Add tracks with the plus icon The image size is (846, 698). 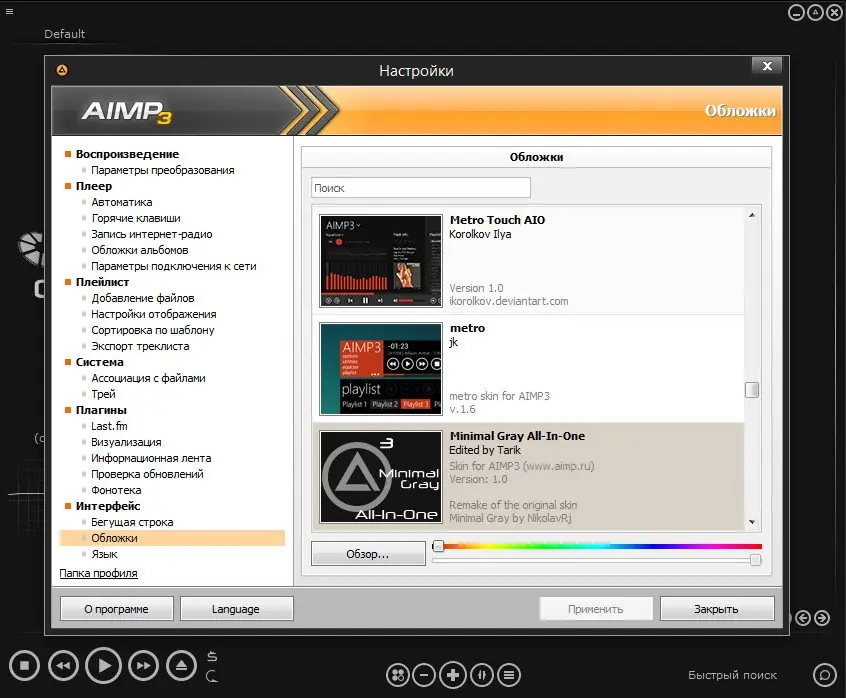tap(453, 675)
